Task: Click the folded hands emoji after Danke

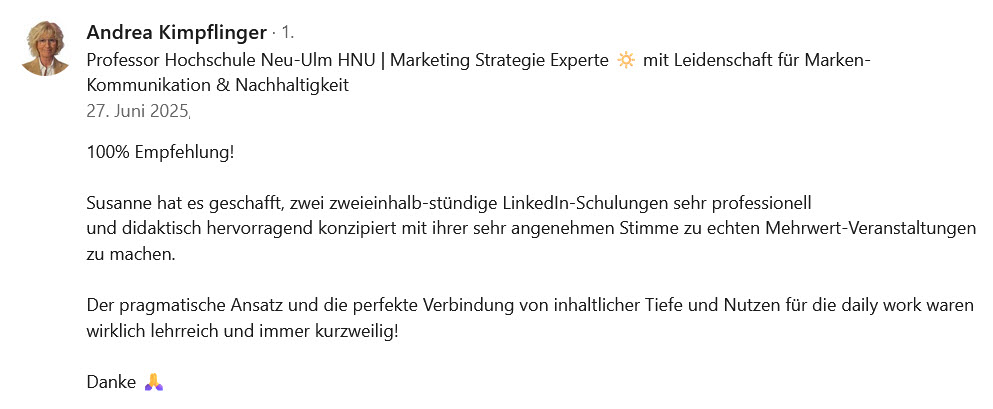Action: click(x=154, y=382)
